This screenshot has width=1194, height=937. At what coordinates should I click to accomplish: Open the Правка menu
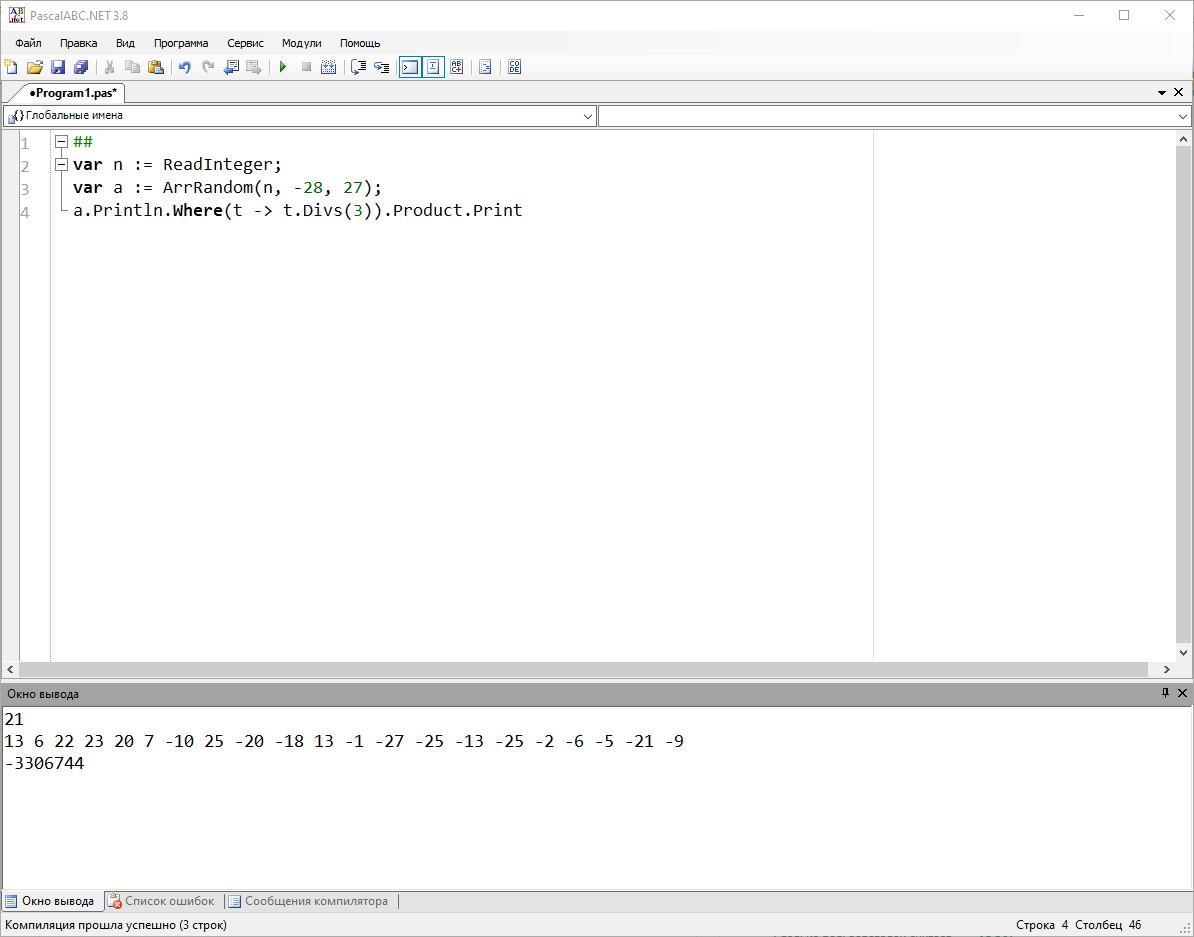78,43
